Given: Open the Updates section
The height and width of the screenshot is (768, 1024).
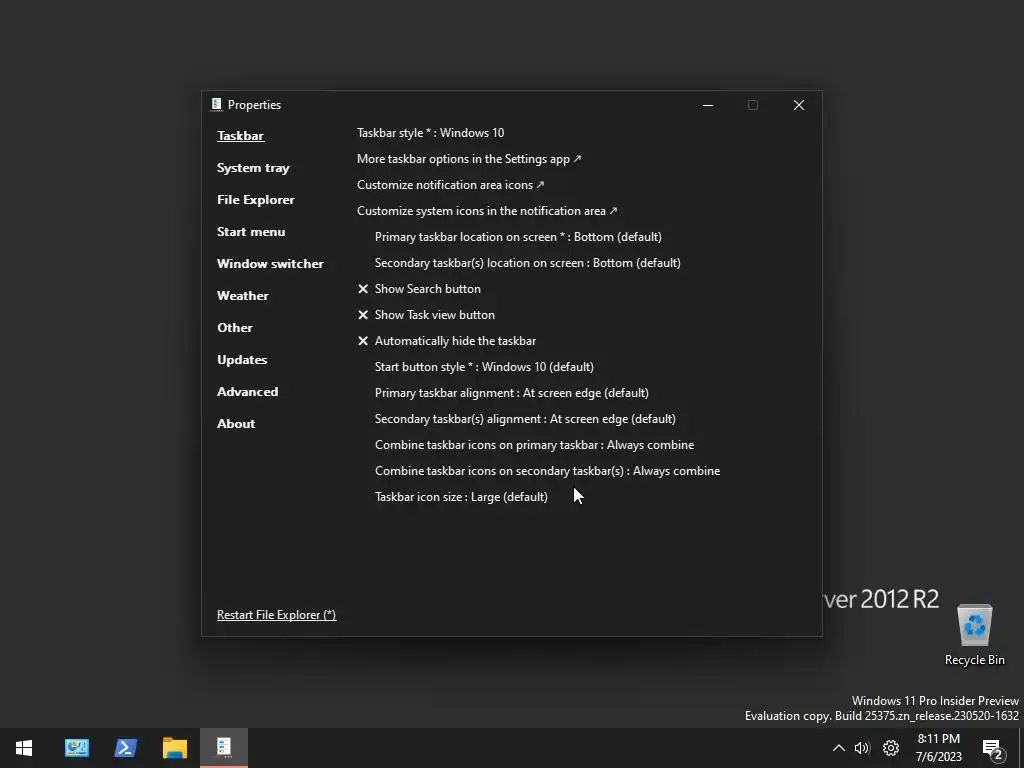Looking at the screenshot, I should (242, 360).
